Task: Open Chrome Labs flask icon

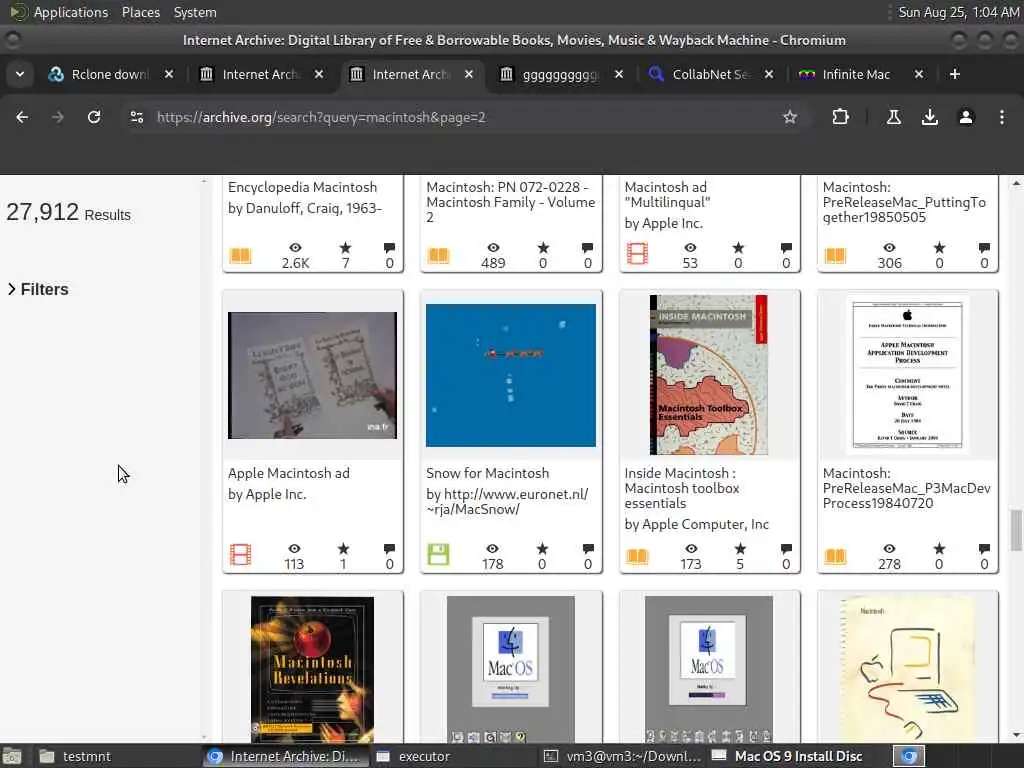Action: pyautogui.click(x=893, y=117)
